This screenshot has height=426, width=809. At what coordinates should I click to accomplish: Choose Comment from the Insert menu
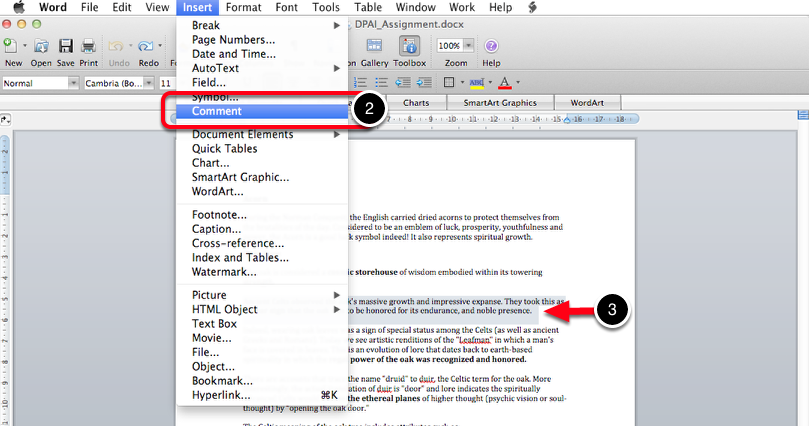(262, 111)
